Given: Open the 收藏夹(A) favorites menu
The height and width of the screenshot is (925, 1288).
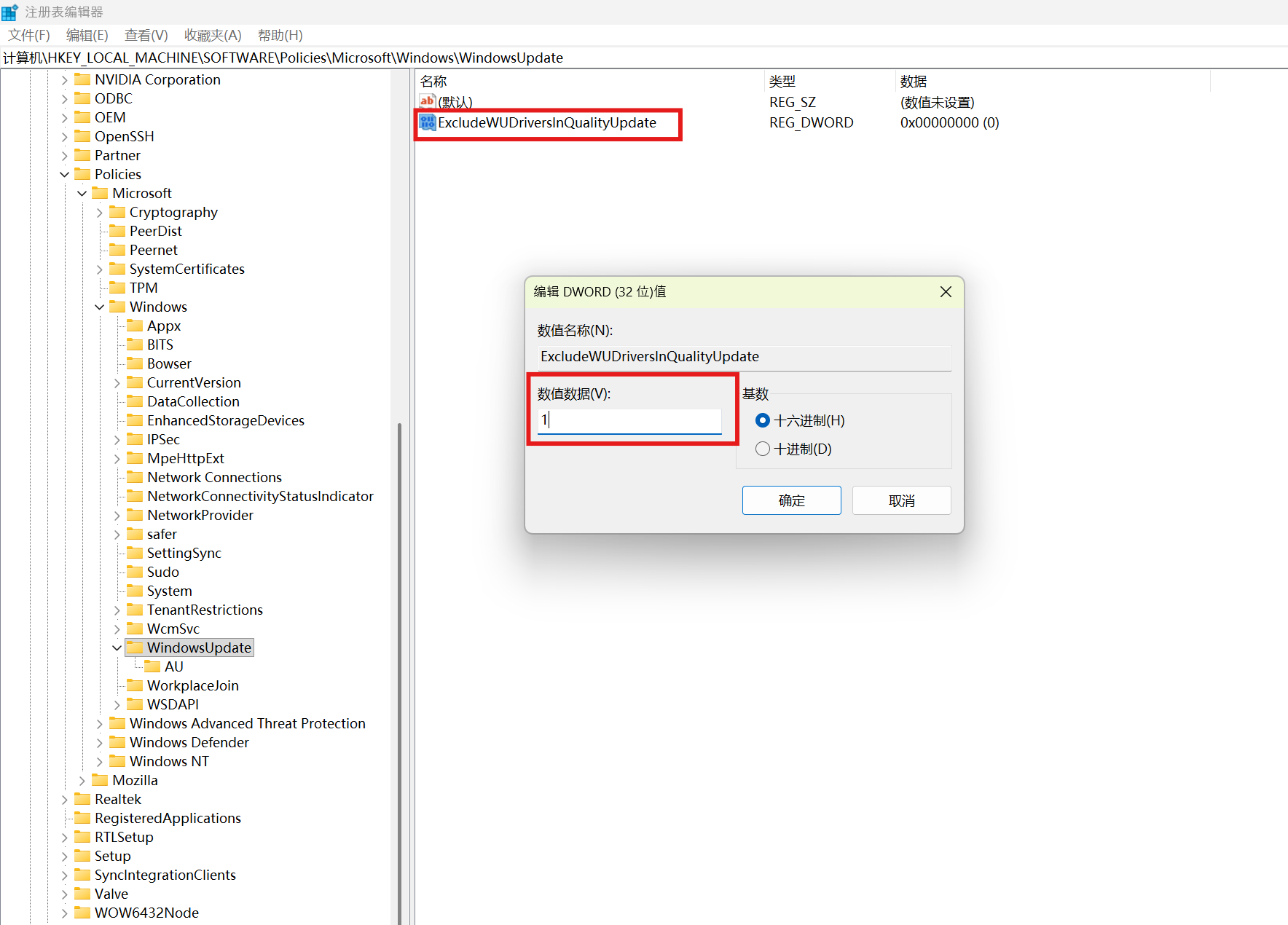Looking at the screenshot, I should click(213, 35).
